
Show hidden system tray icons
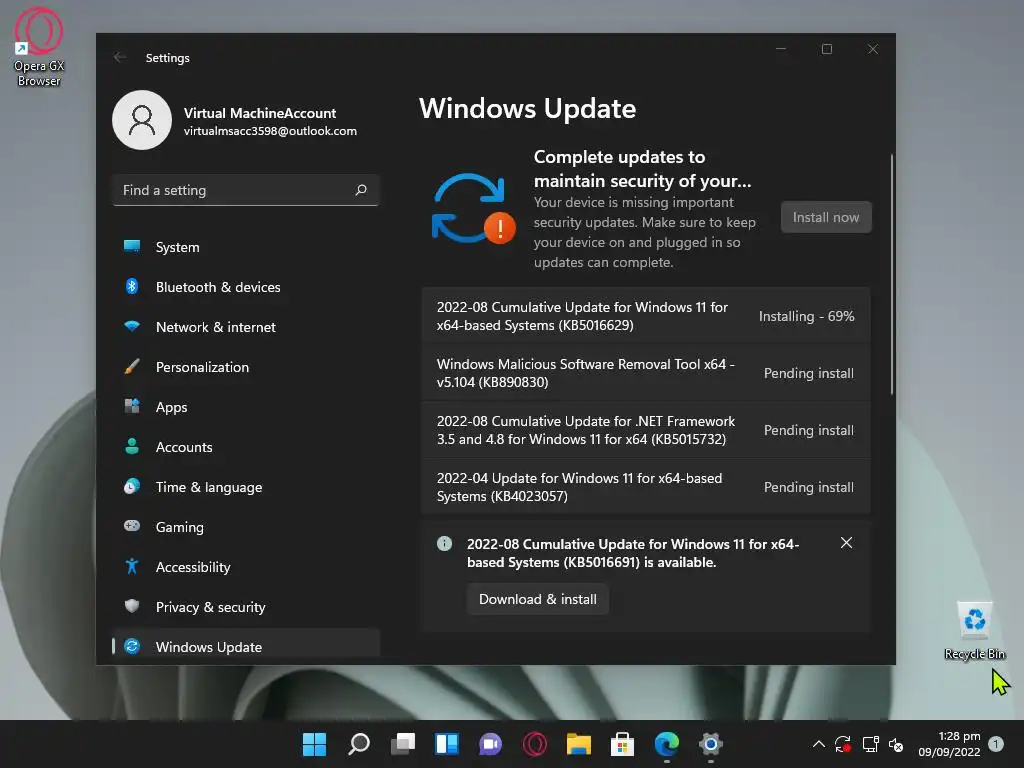tap(818, 744)
